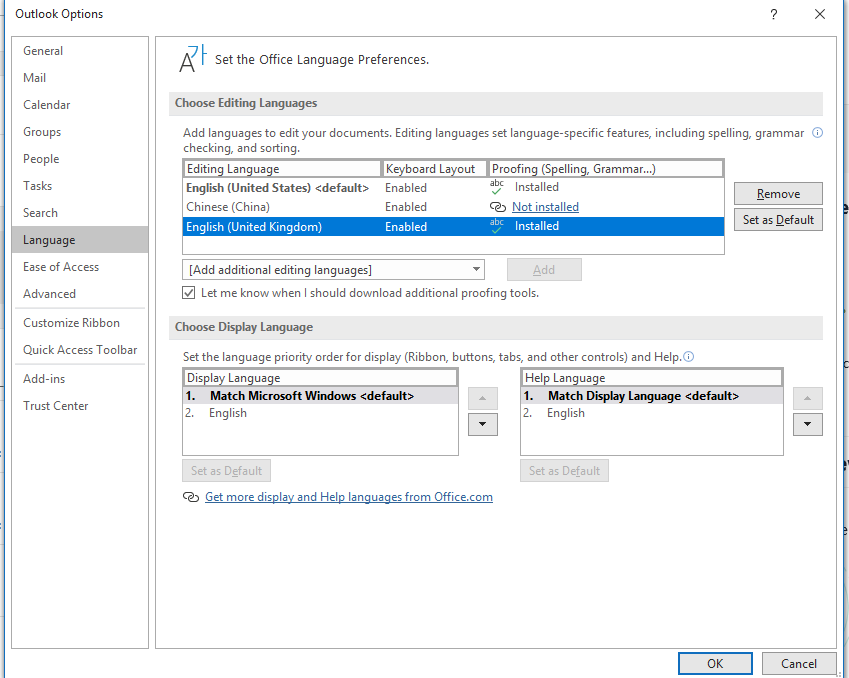Open Trust Center options
Viewport: 849px width, 678px height.
[80, 406]
